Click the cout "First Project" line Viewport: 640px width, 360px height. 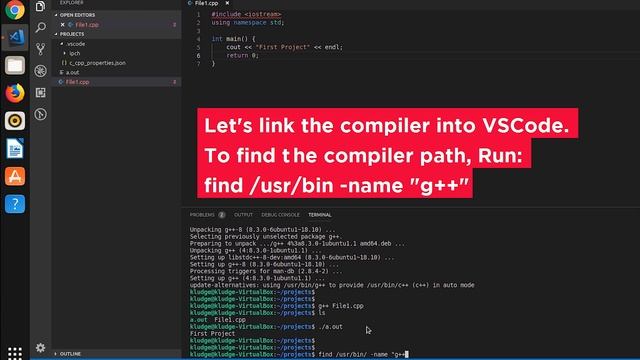pos(284,47)
